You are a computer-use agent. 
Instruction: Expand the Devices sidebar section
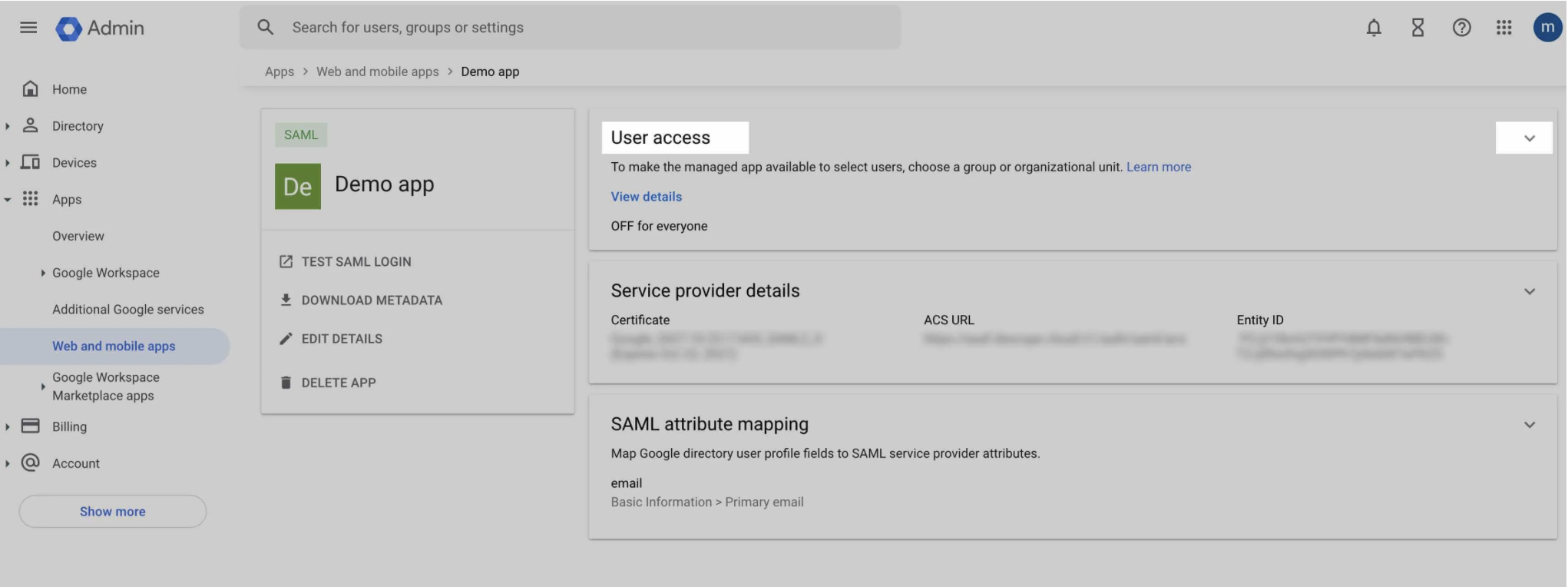pyautogui.click(x=8, y=163)
